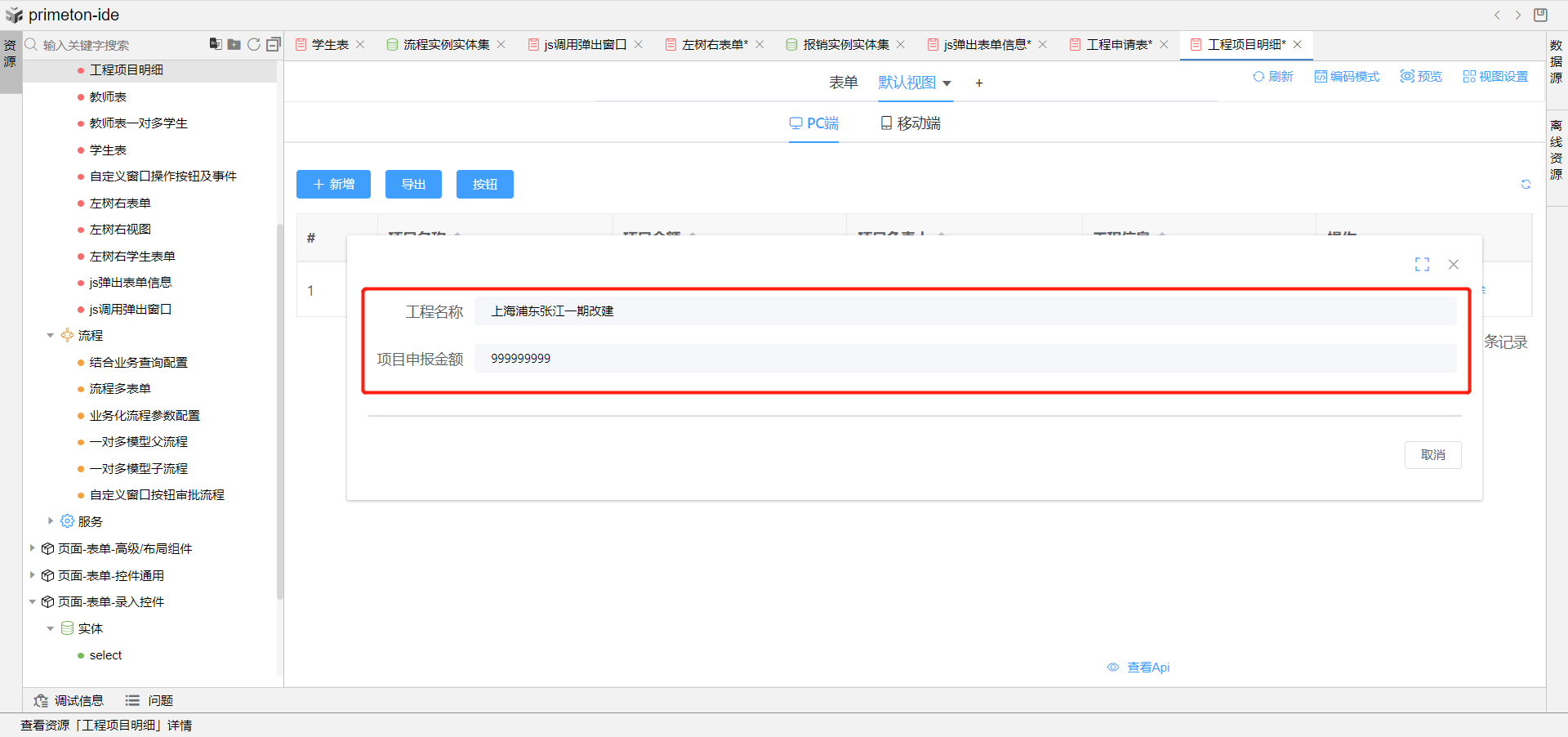The image size is (1568, 737).
Task: Open the 默认视图 dropdown
Action: pos(915,83)
